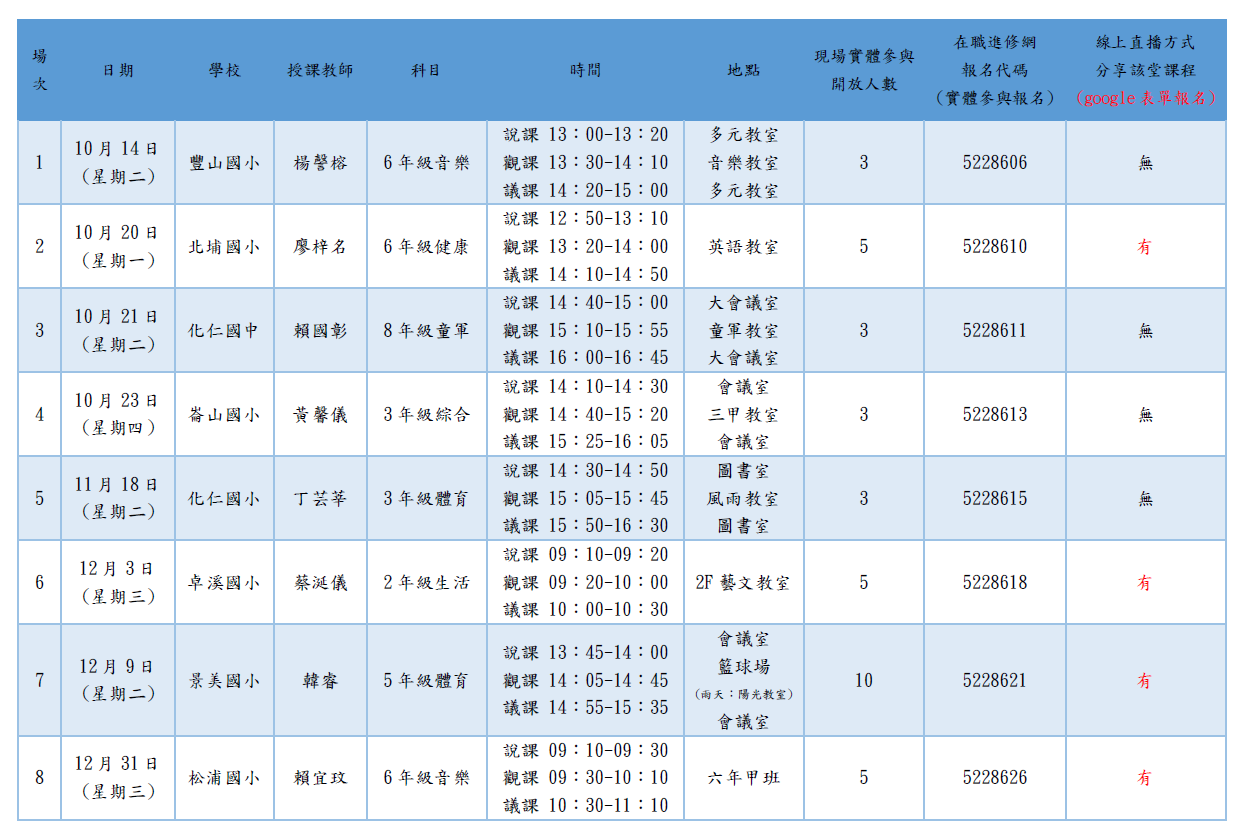This screenshot has width=1245, height=839.
Task: Select the time line 觀課 15:10-15:55
Action: click(x=586, y=331)
